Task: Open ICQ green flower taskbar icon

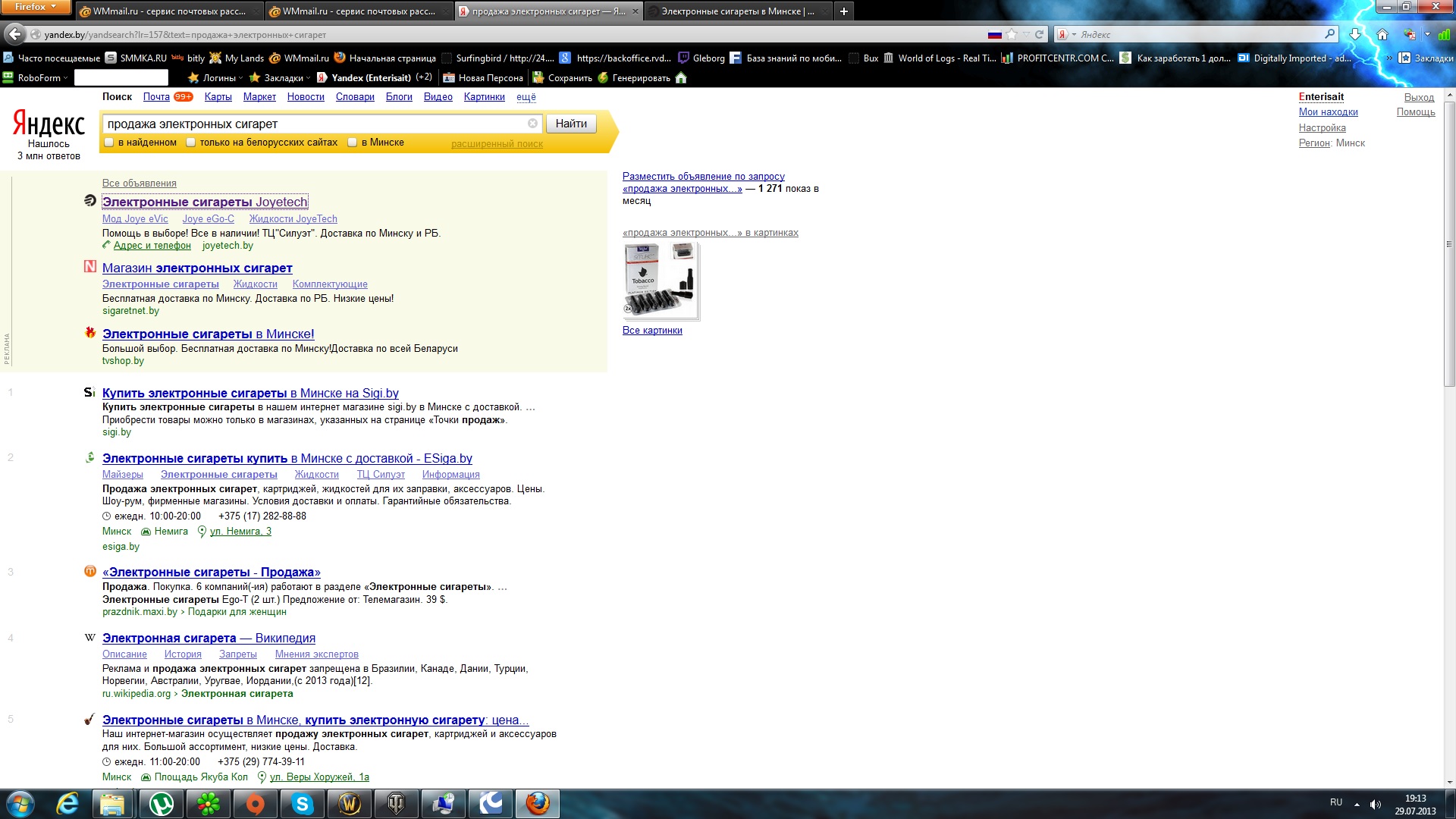Action: point(209,804)
